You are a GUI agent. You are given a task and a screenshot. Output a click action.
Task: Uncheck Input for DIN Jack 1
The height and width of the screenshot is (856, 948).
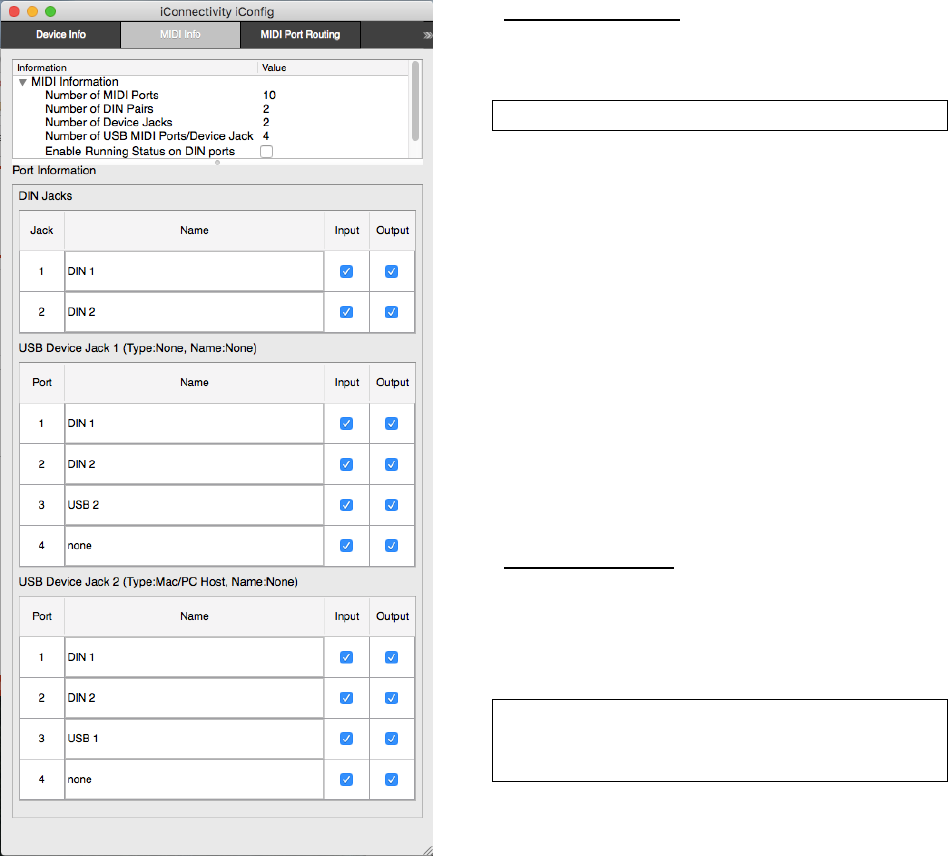tap(346, 271)
